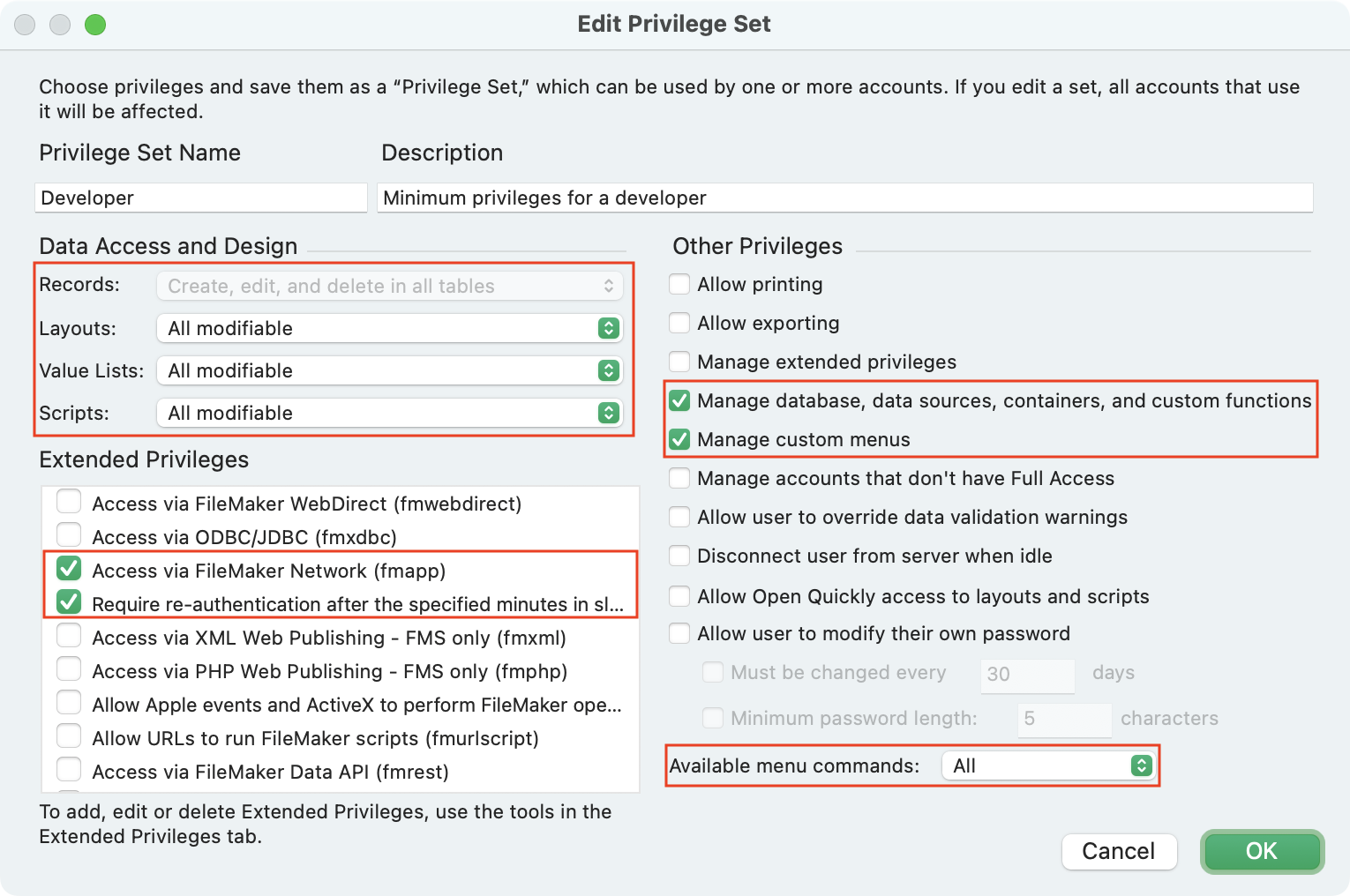Enable Disconnect user from server when idle

pyautogui.click(x=679, y=556)
